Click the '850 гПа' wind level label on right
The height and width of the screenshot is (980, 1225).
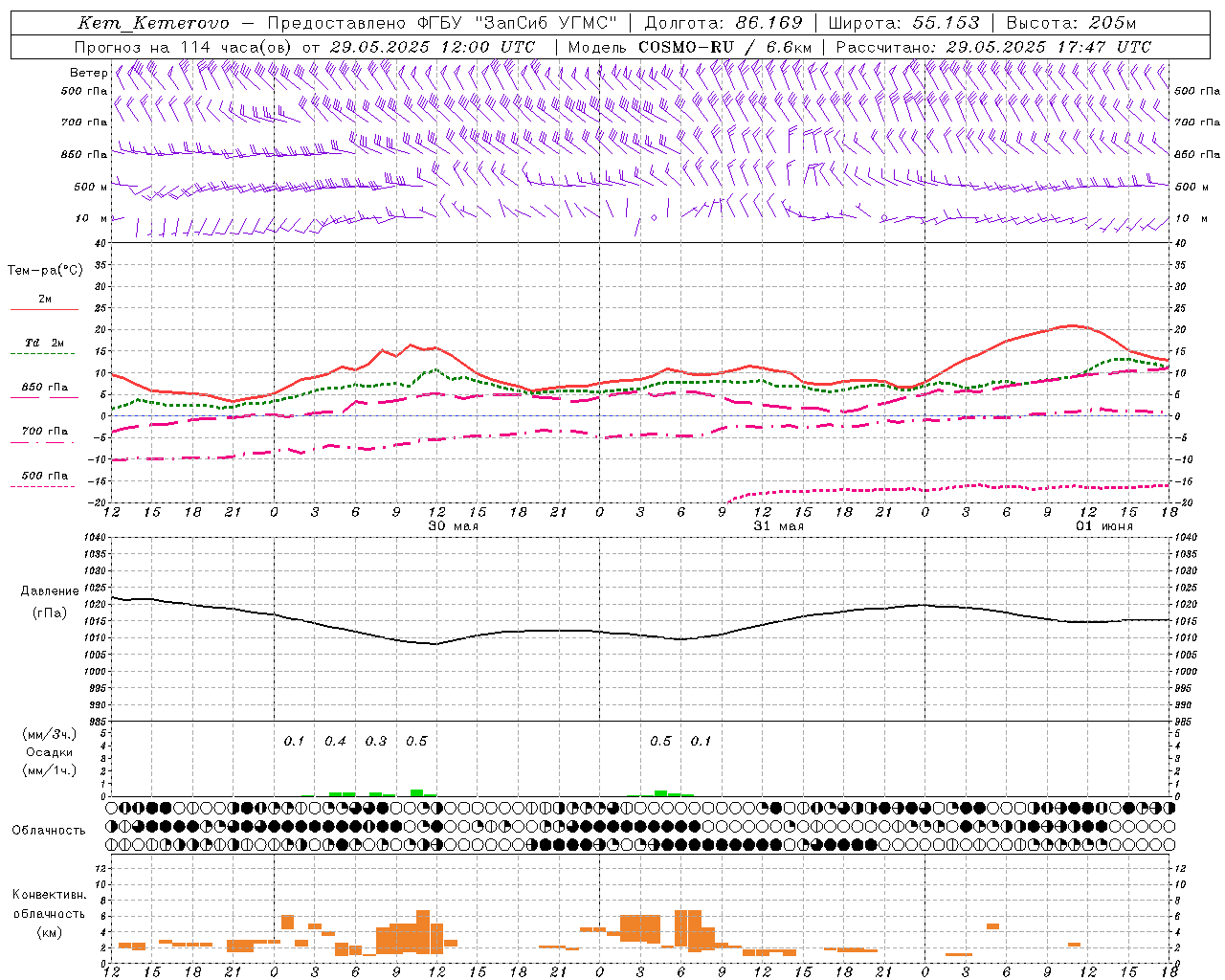(x=1197, y=154)
